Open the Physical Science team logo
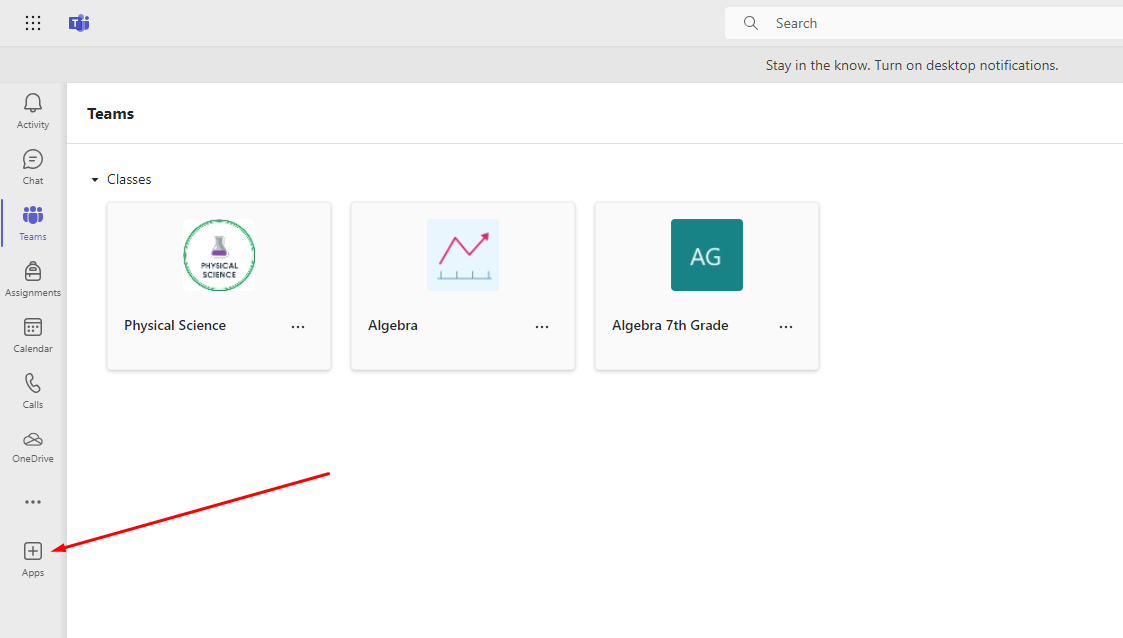The width and height of the screenshot is (1123, 638). (219, 255)
